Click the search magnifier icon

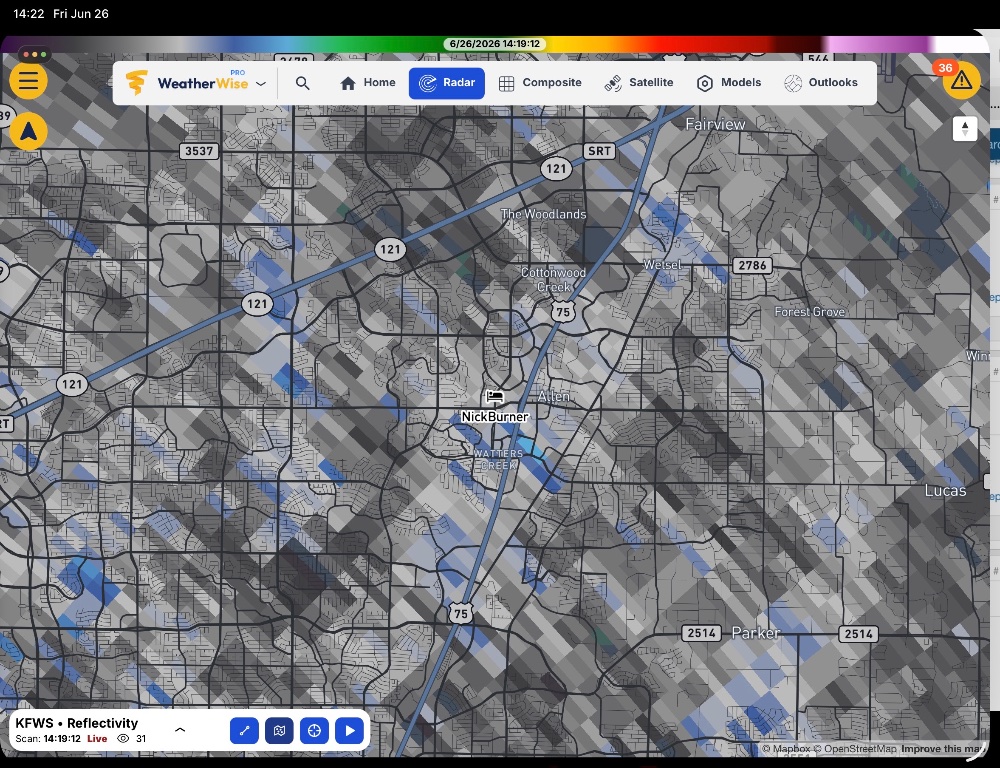tap(303, 83)
